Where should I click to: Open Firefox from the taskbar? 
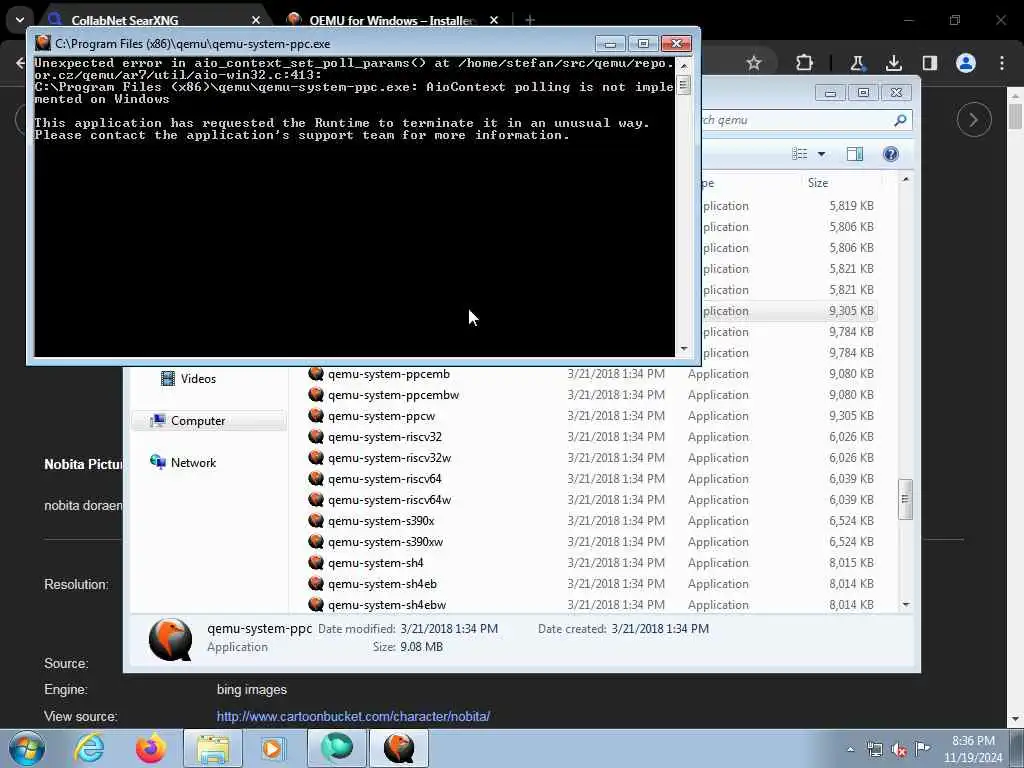point(150,748)
